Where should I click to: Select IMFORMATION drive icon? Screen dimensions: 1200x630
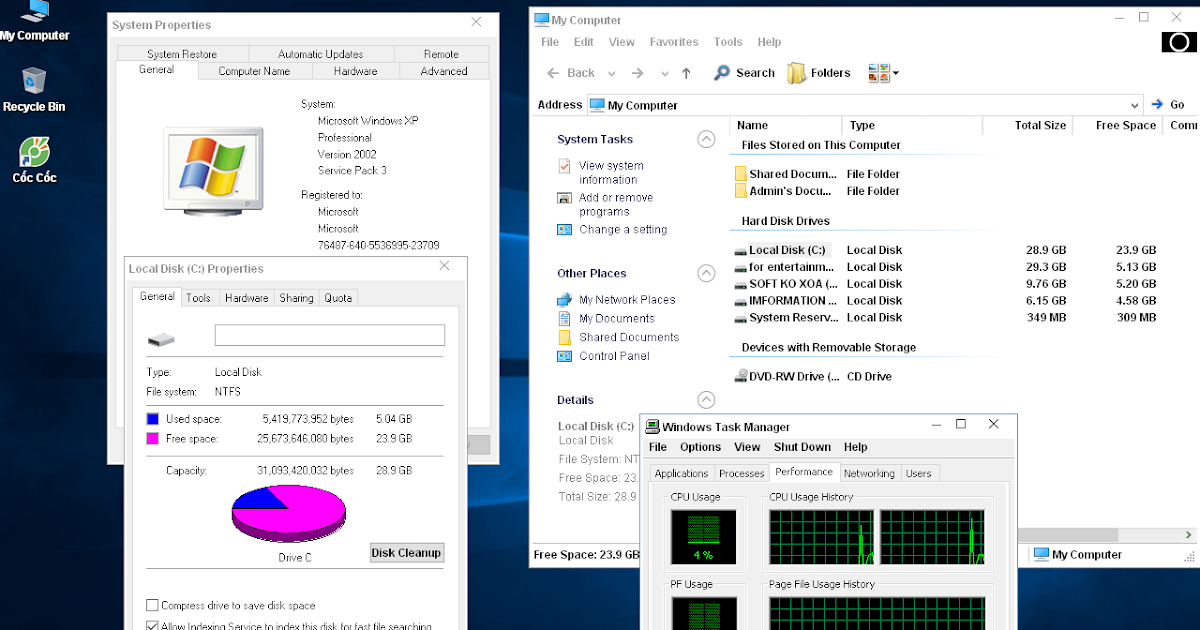(740, 301)
